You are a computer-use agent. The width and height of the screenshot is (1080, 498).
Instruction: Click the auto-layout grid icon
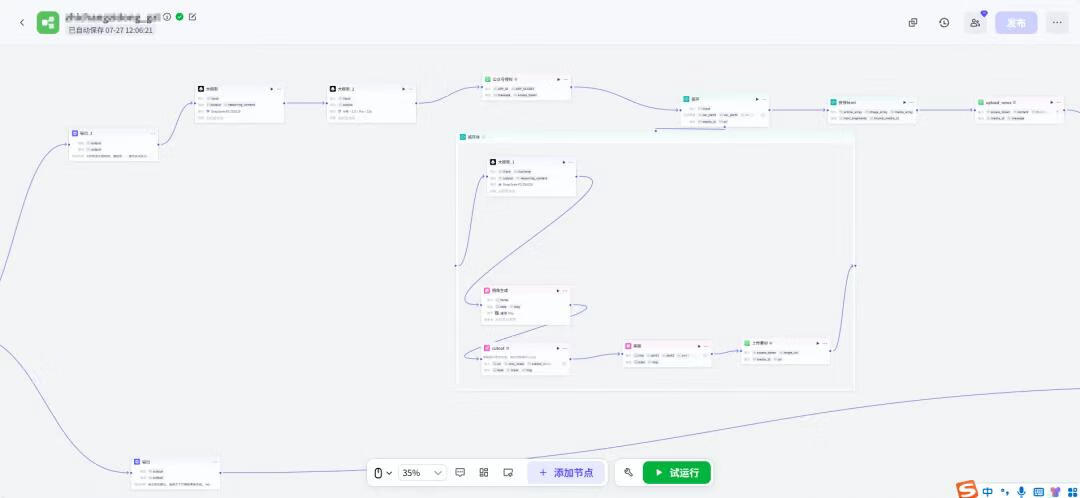484,472
